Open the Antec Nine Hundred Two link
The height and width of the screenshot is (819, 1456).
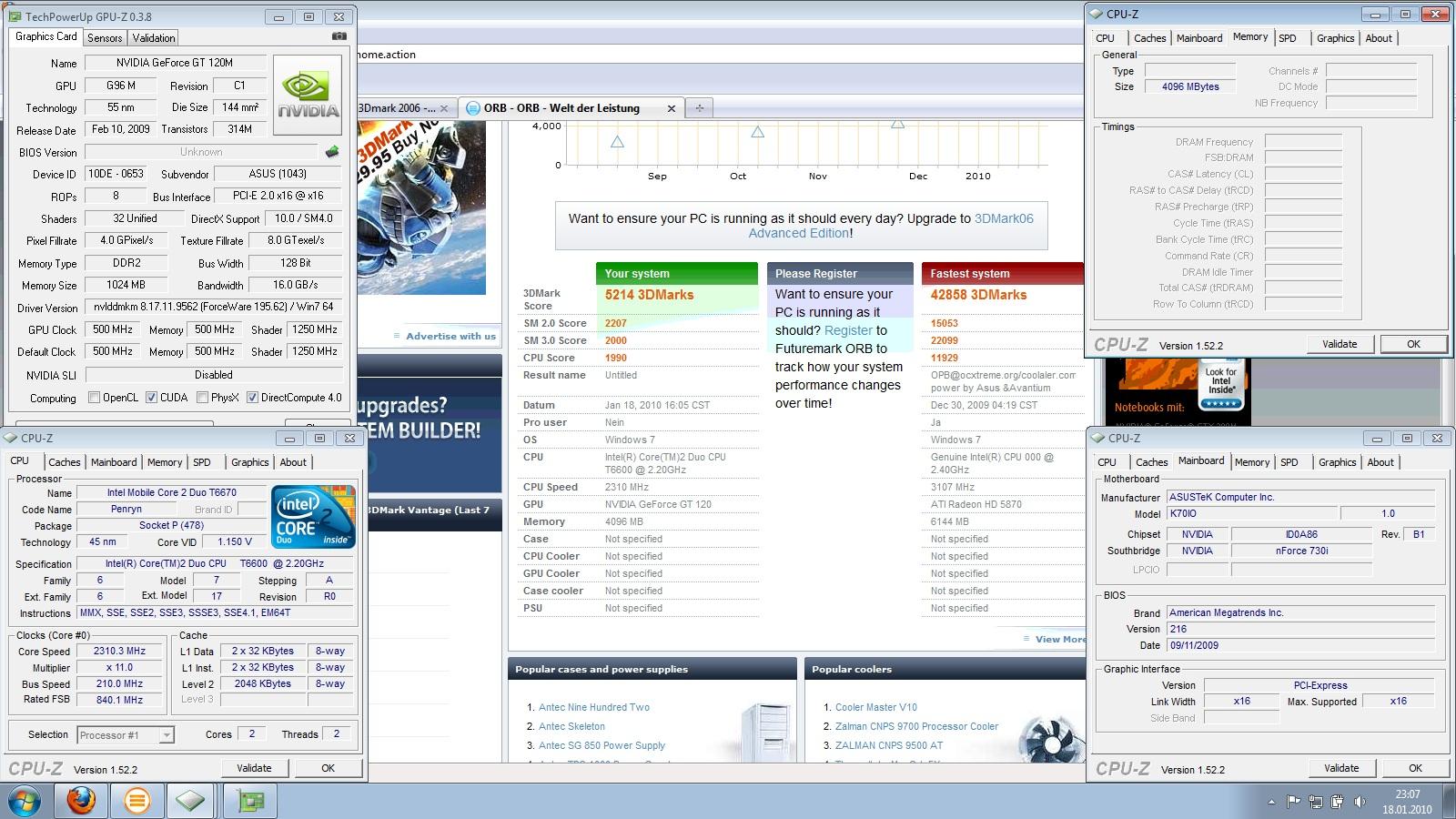(x=594, y=707)
